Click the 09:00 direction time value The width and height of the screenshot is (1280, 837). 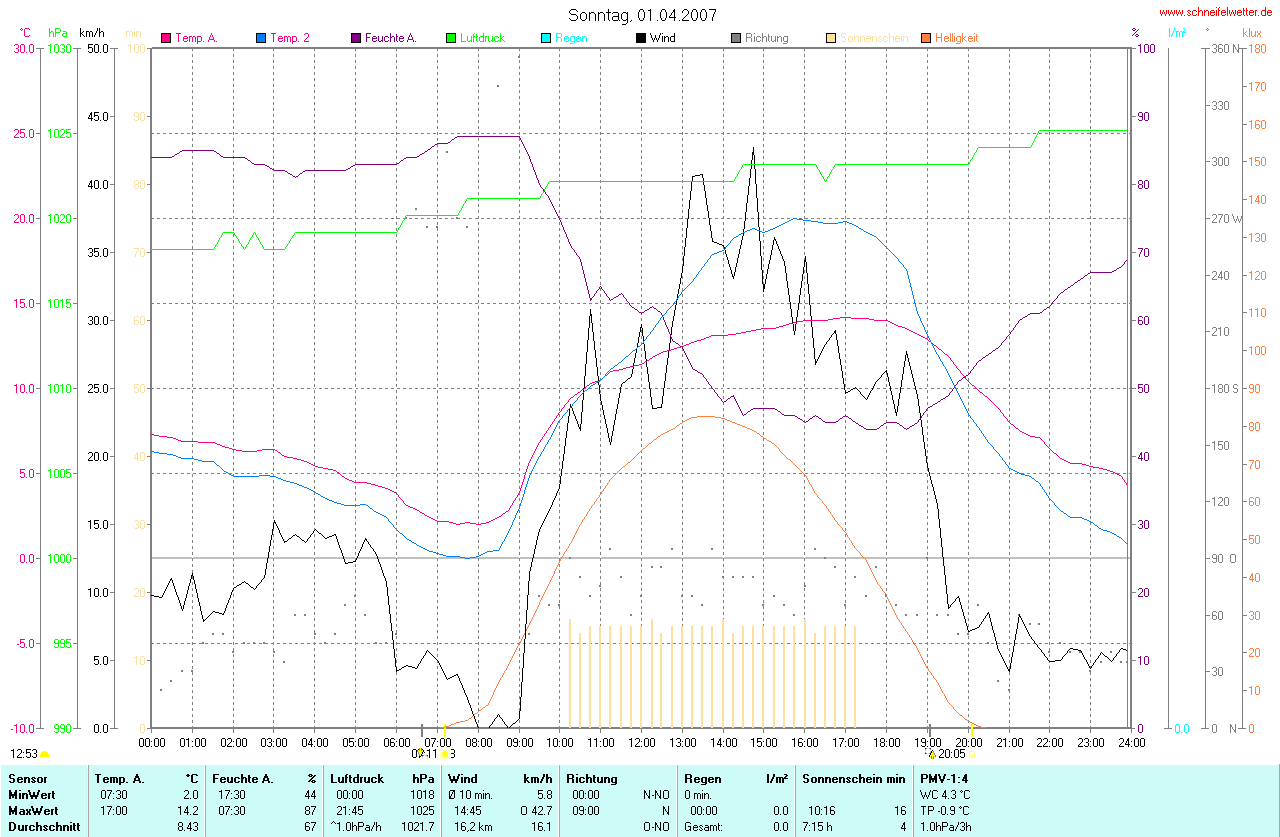pos(586,811)
